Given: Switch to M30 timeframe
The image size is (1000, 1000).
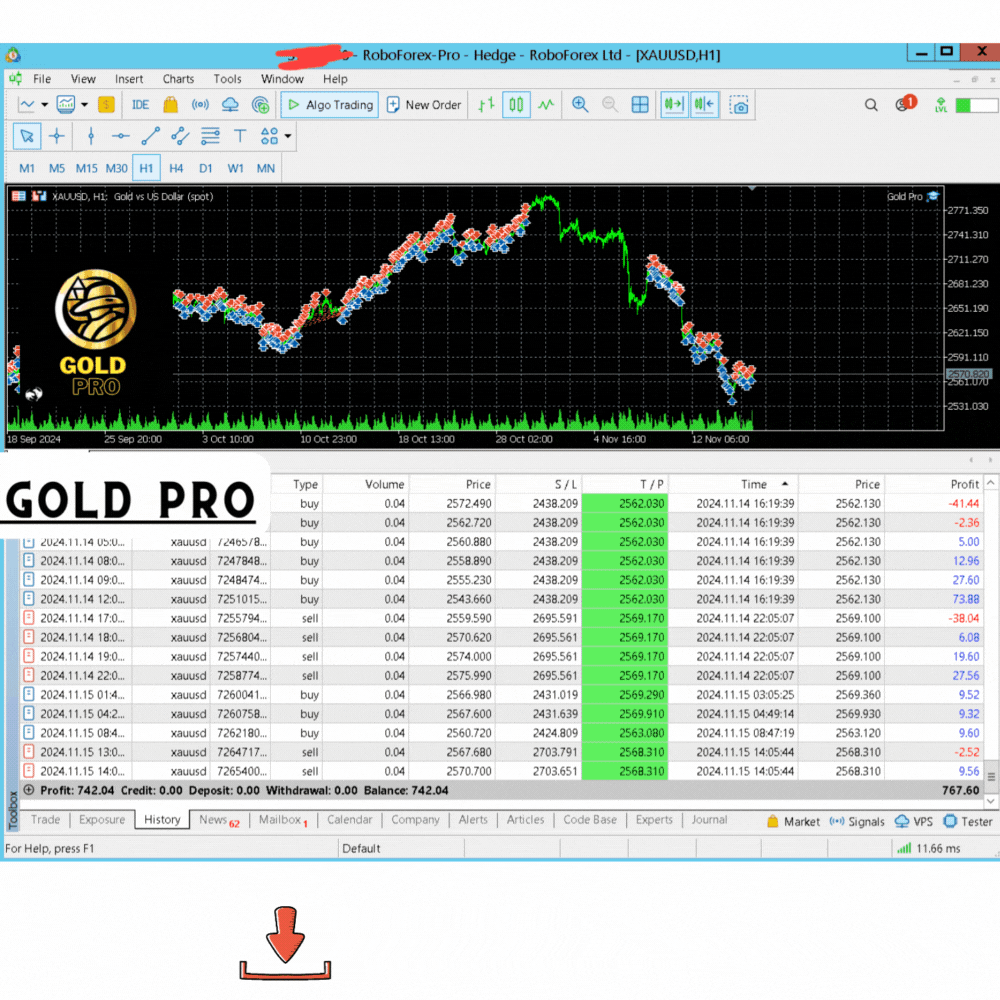Looking at the screenshot, I should pos(117,168).
